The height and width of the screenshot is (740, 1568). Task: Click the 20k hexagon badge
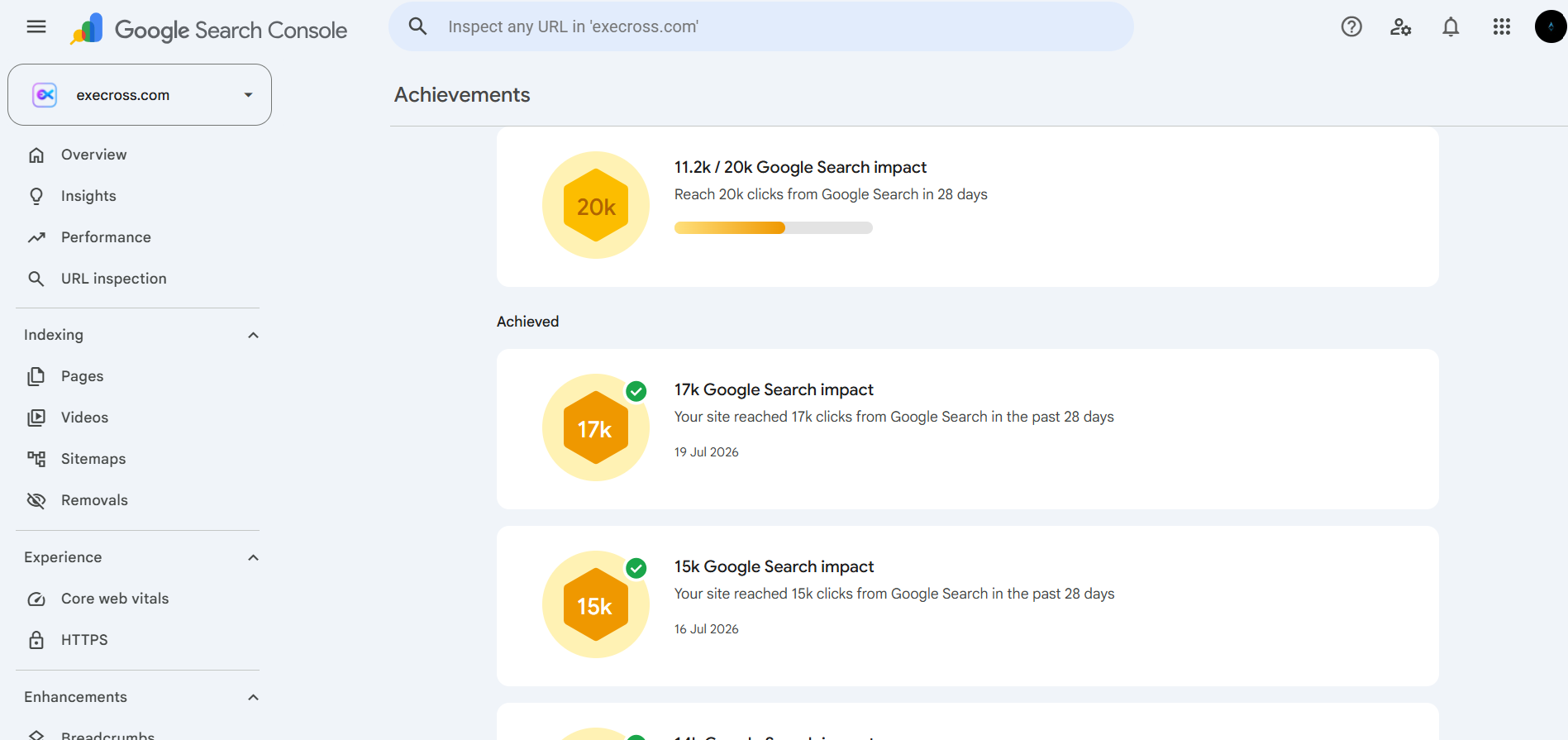pyautogui.click(x=596, y=205)
